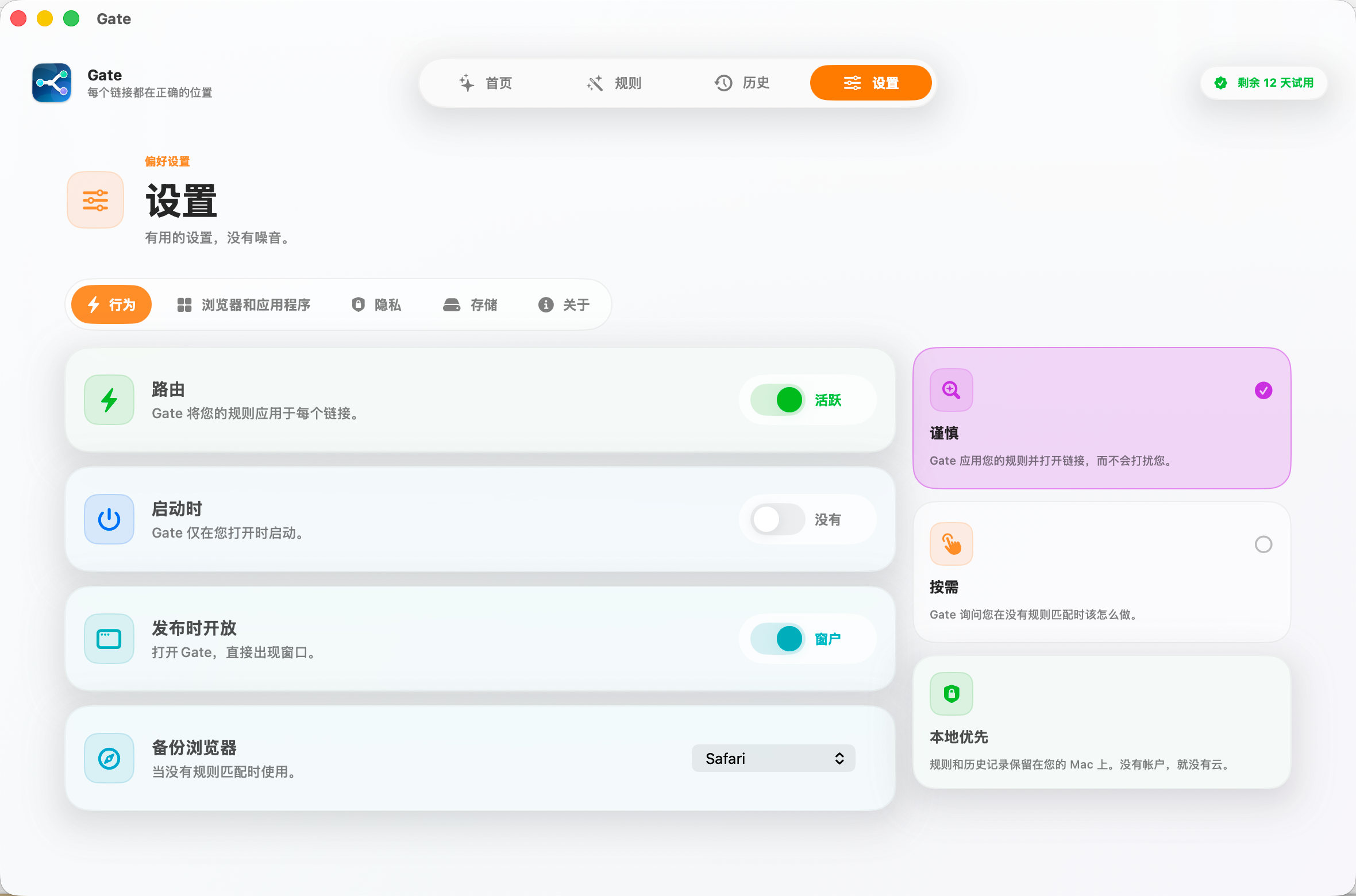Select the 谨慎 mode radio checkmark

pyautogui.click(x=1263, y=391)
